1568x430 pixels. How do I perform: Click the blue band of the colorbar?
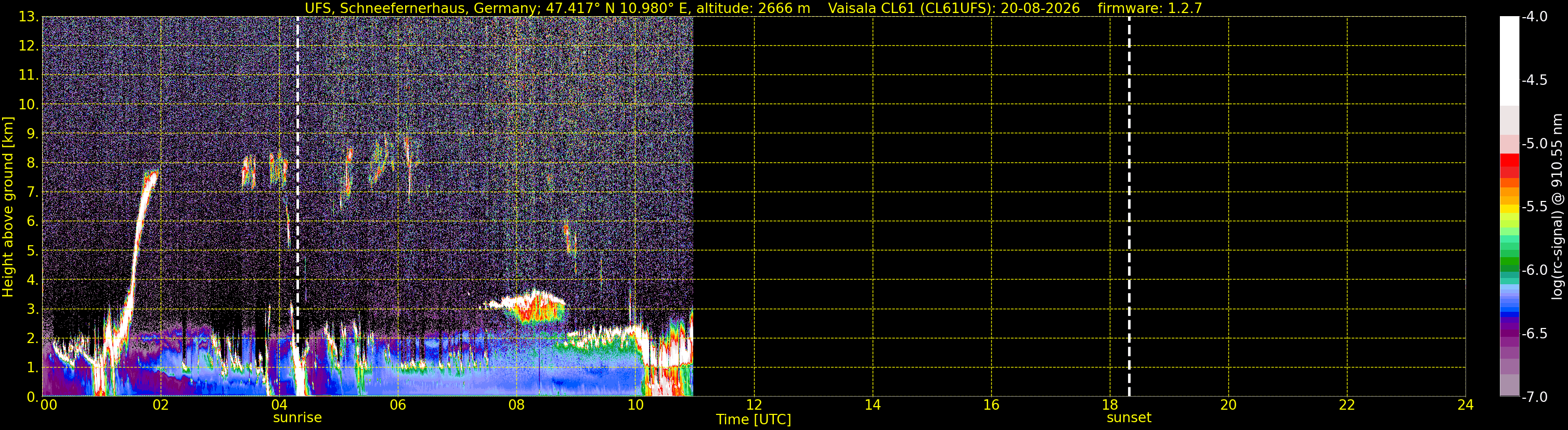click(x=1510, y=315)
